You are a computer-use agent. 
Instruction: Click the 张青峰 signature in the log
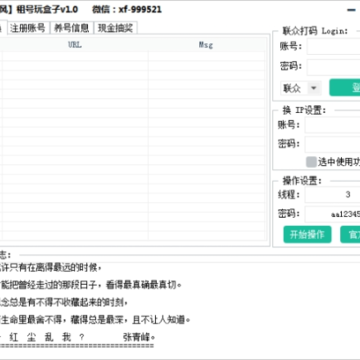(139, 337)
